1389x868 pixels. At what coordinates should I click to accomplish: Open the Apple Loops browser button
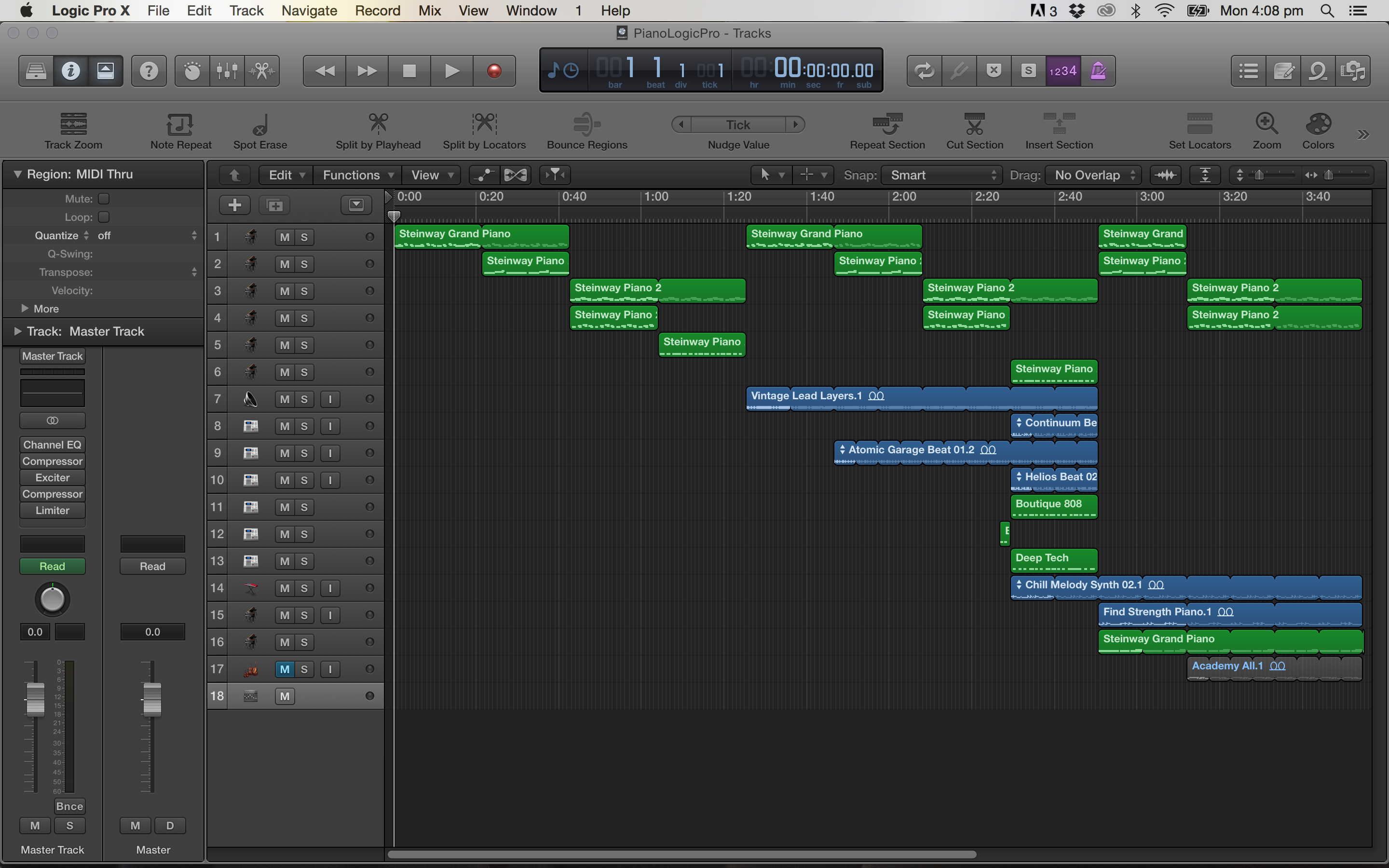coord(1318,71)
